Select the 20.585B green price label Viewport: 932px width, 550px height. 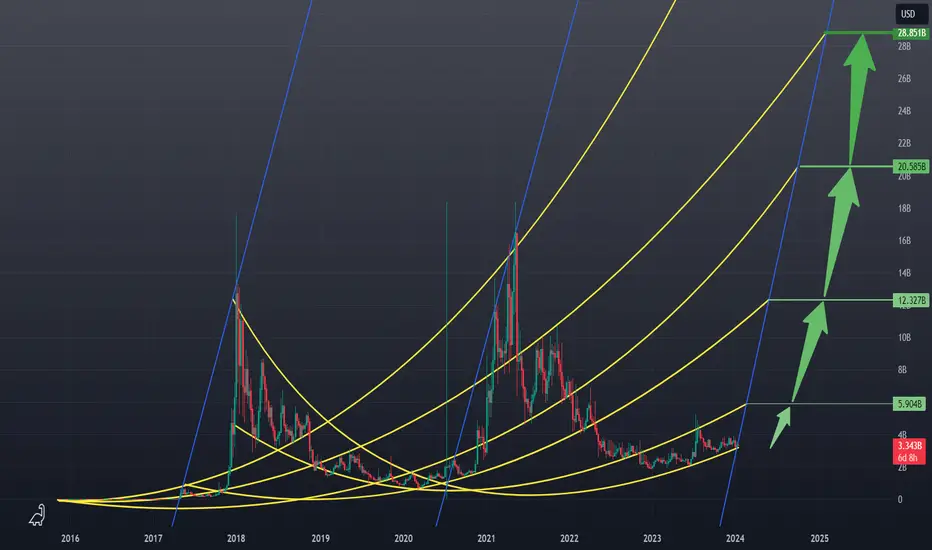(x=911, y=166)
